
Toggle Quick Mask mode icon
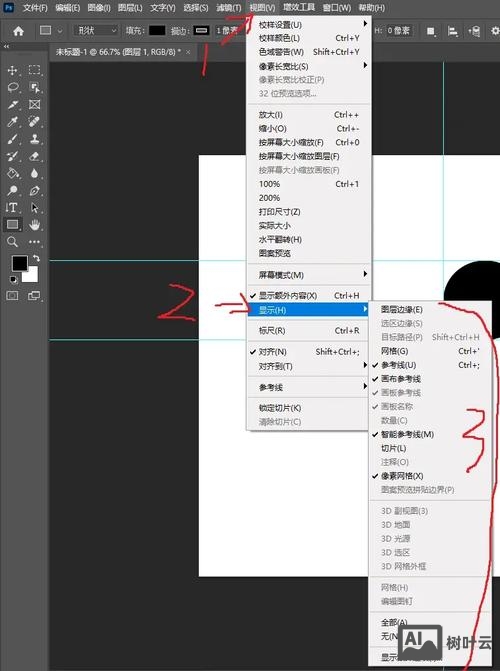click(12, 295)
